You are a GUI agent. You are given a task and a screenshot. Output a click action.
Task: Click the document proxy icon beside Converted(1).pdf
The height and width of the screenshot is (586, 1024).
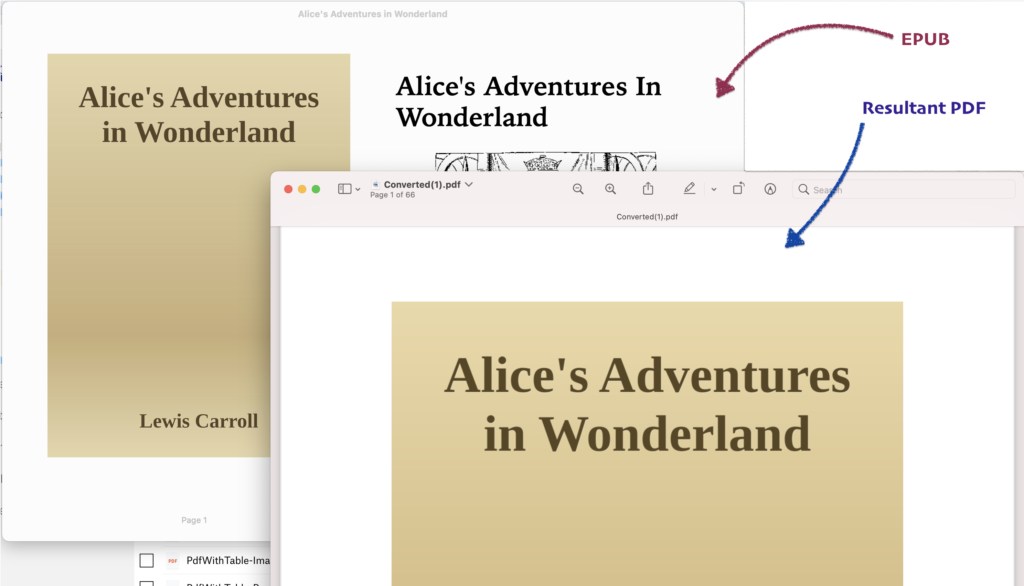tap(375, 185)
